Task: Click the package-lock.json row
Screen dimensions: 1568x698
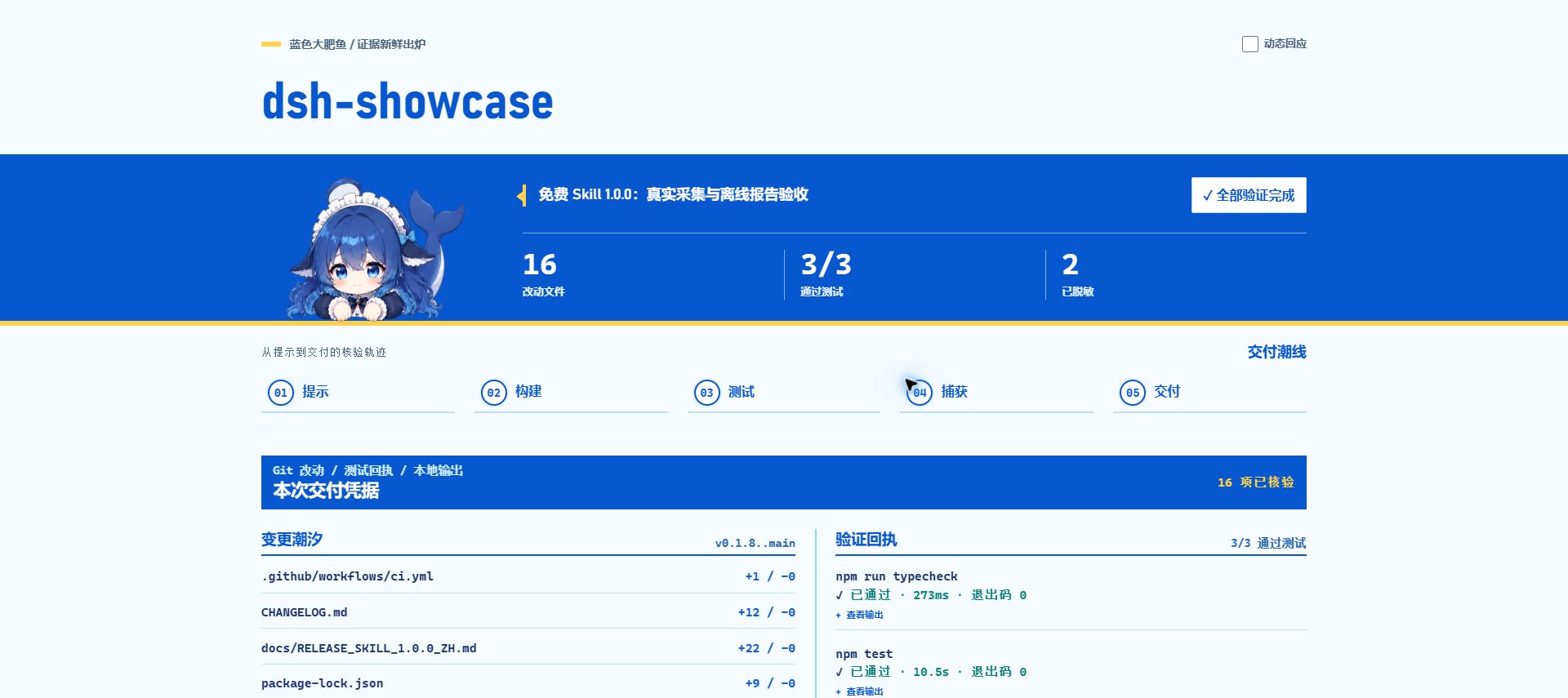Action: [528, 683]
